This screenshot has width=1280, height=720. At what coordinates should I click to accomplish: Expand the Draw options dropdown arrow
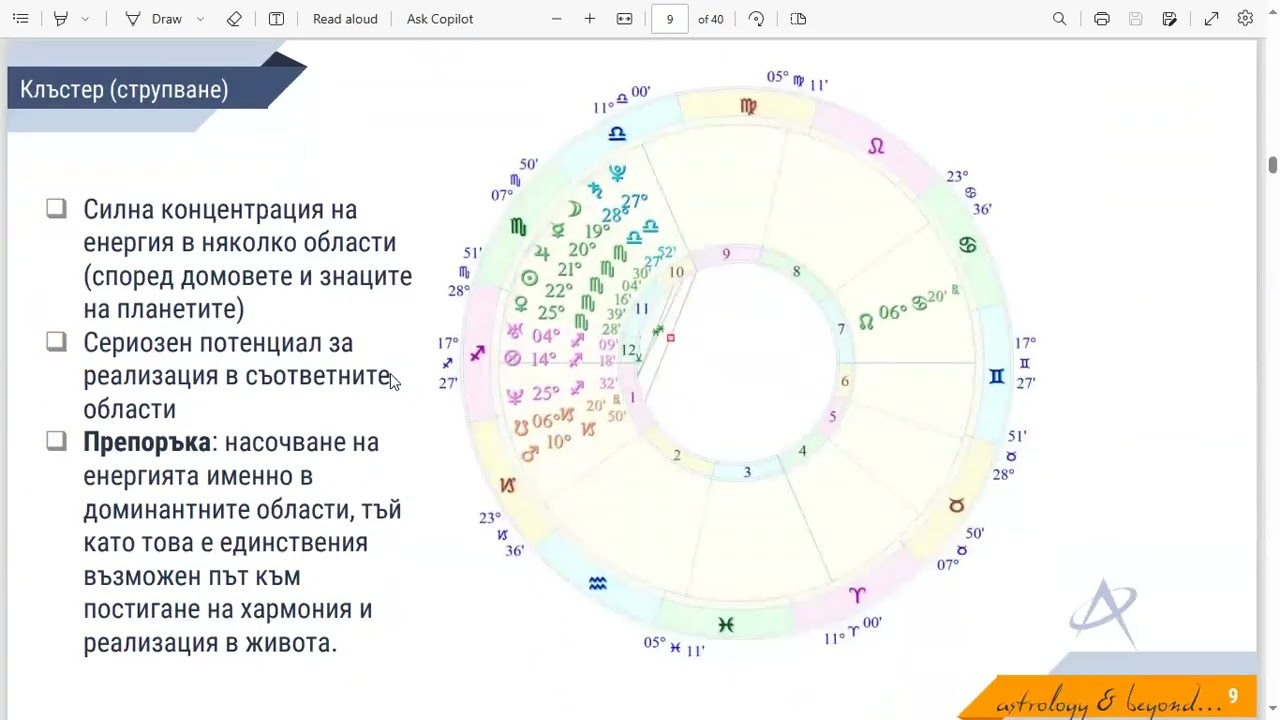click(201, 19)
